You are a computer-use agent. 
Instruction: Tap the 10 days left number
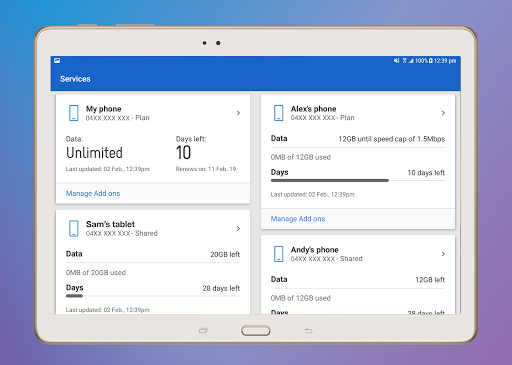point(183,153)
